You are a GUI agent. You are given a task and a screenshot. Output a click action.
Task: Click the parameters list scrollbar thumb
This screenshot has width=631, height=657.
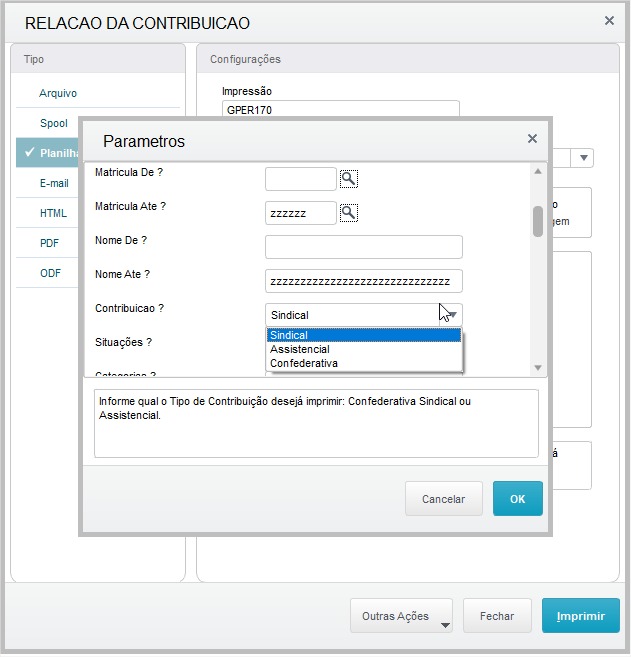click(538, 221)
